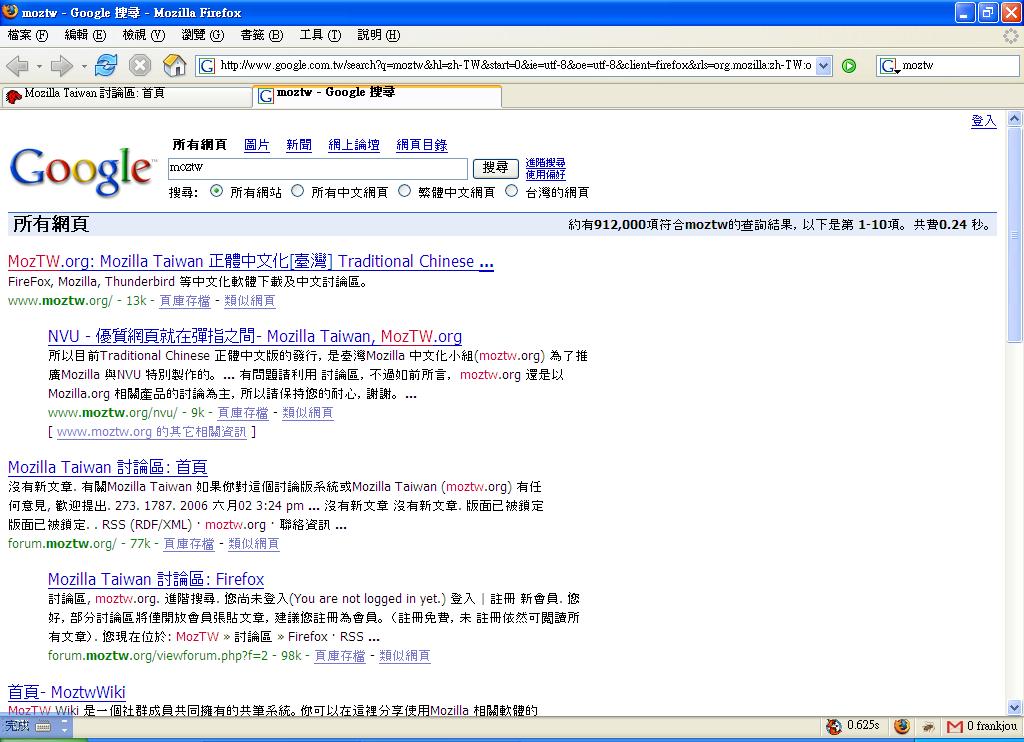1024x742 pixels.
Task: Click the Back navigation arrow
Action: point(18,66)
